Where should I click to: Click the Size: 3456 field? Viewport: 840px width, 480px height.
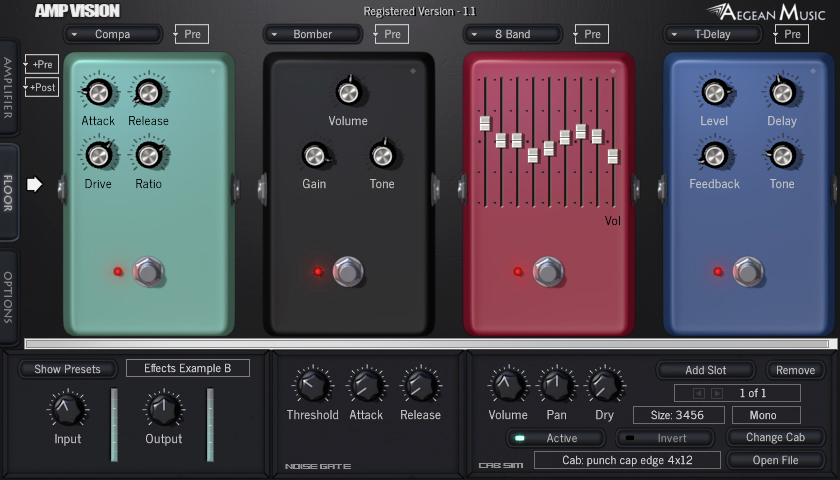click(678, 415)
